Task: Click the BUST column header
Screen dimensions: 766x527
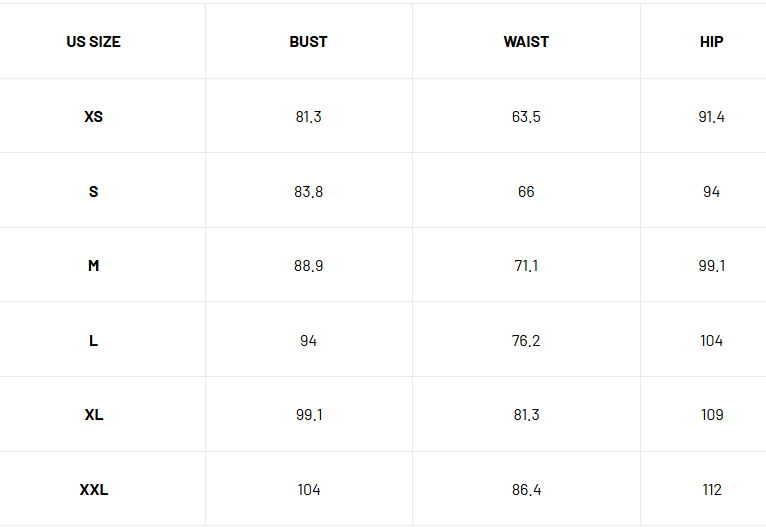Action: coord(308,42)
